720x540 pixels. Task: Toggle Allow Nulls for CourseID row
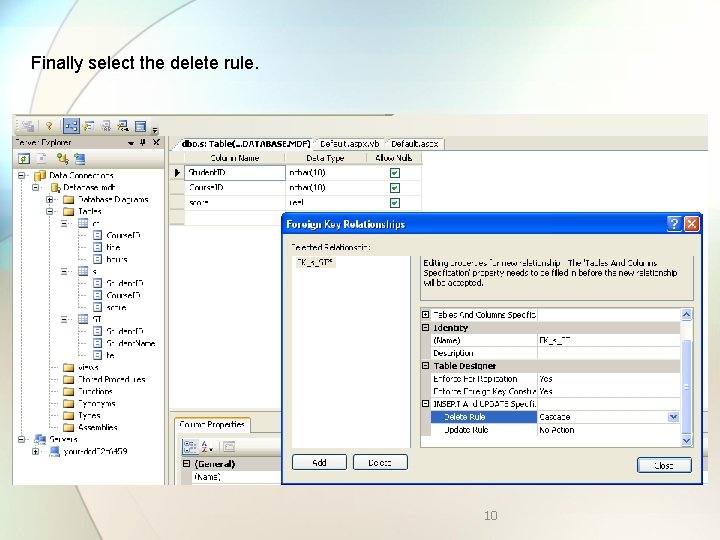point(394,188)
